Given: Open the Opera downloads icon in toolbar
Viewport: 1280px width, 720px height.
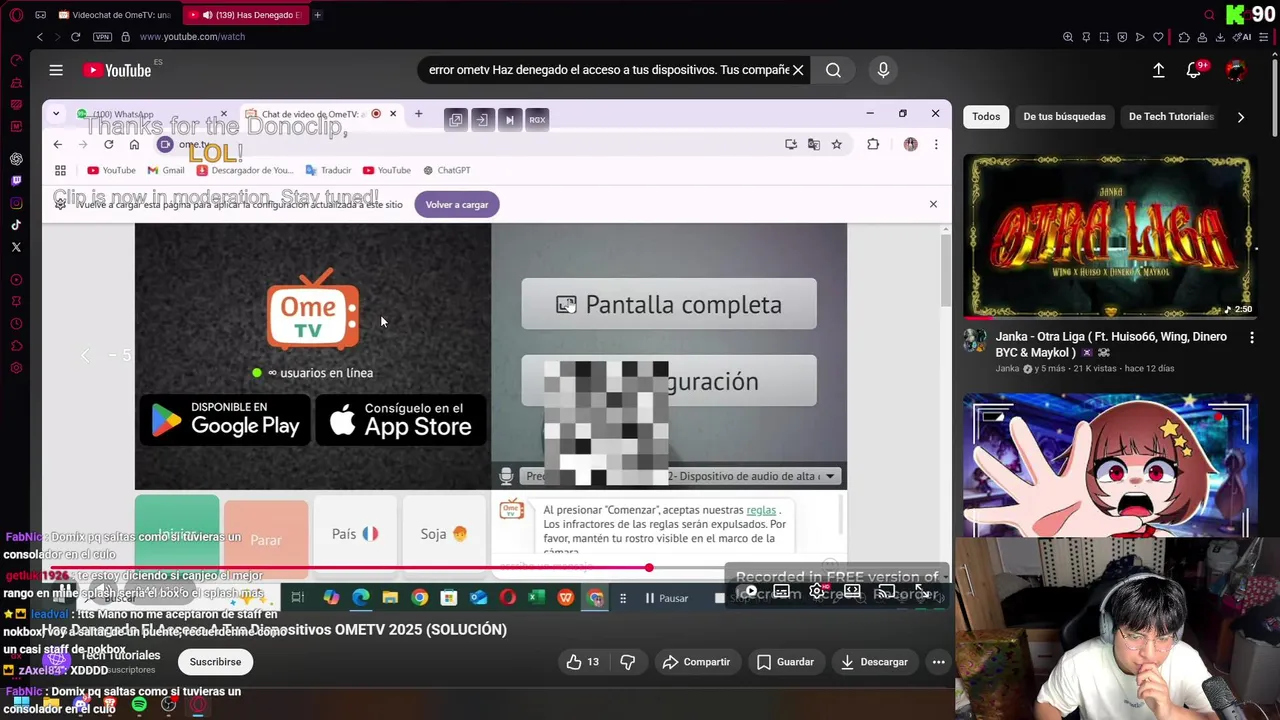Looking at the screenshot, I should pyautogui.click(x=1220, y=37).
